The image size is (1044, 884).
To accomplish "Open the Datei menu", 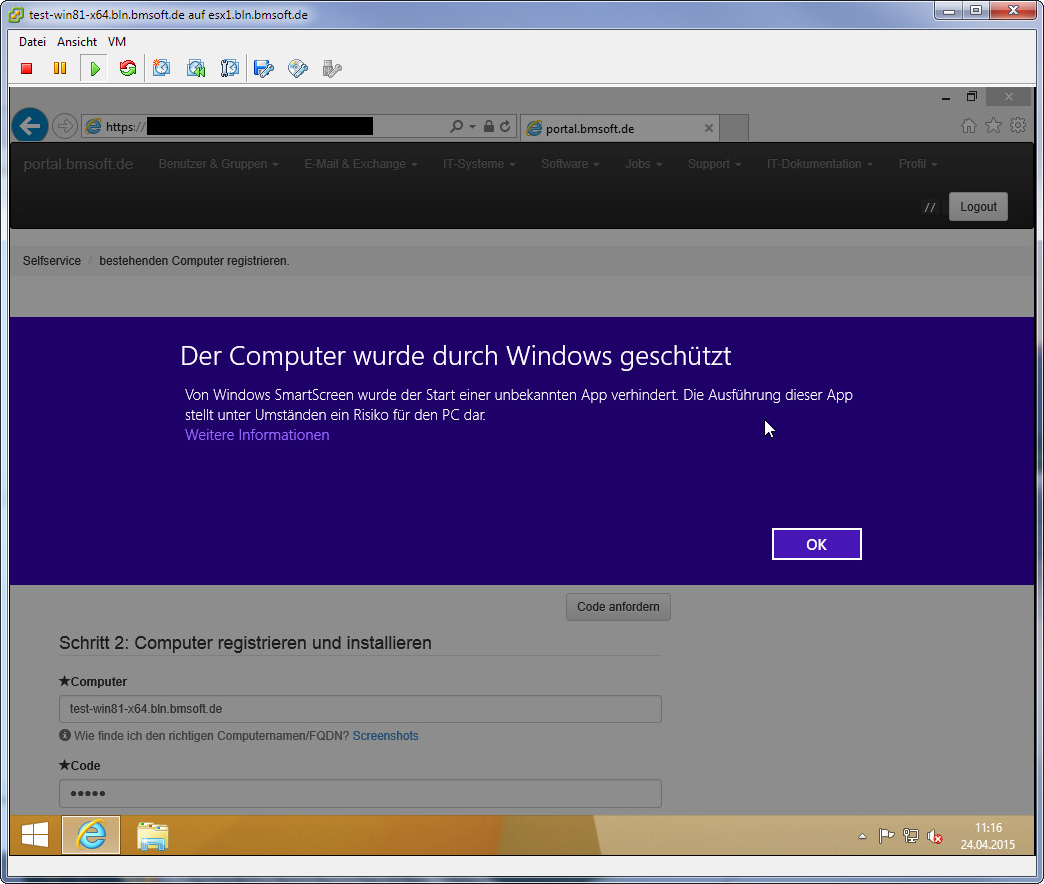I will coord(33,42).
